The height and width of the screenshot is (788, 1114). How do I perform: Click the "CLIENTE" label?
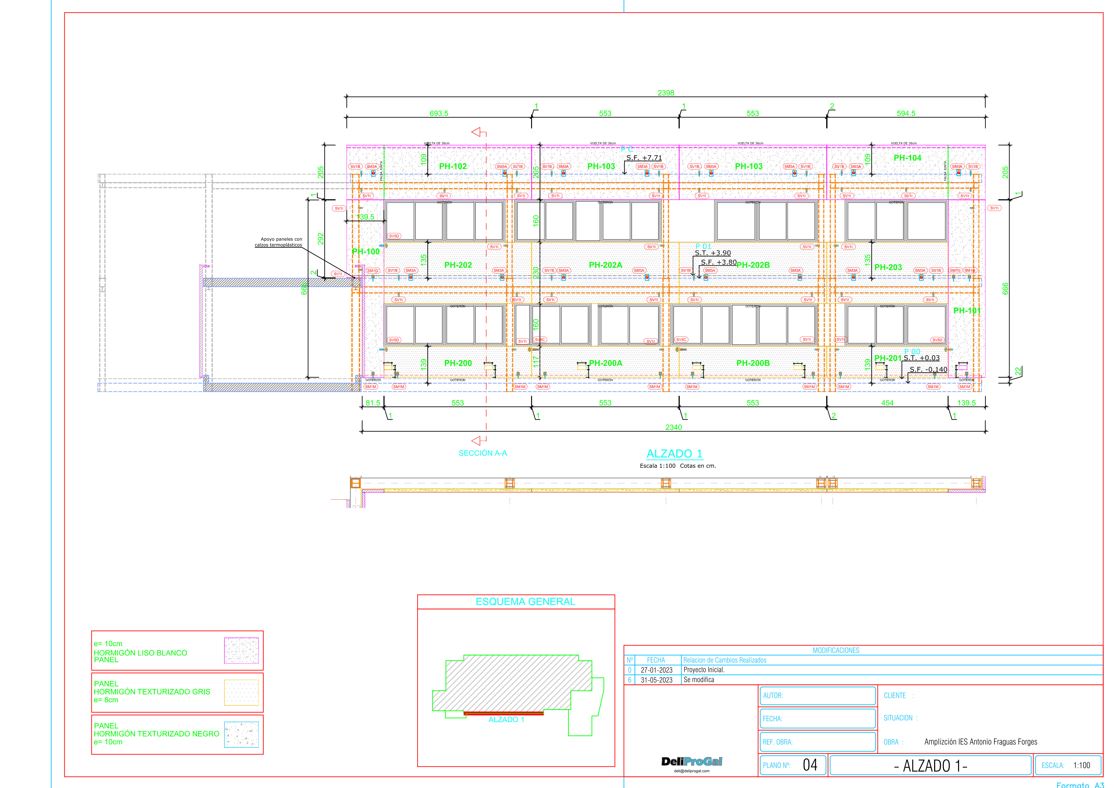895,696
